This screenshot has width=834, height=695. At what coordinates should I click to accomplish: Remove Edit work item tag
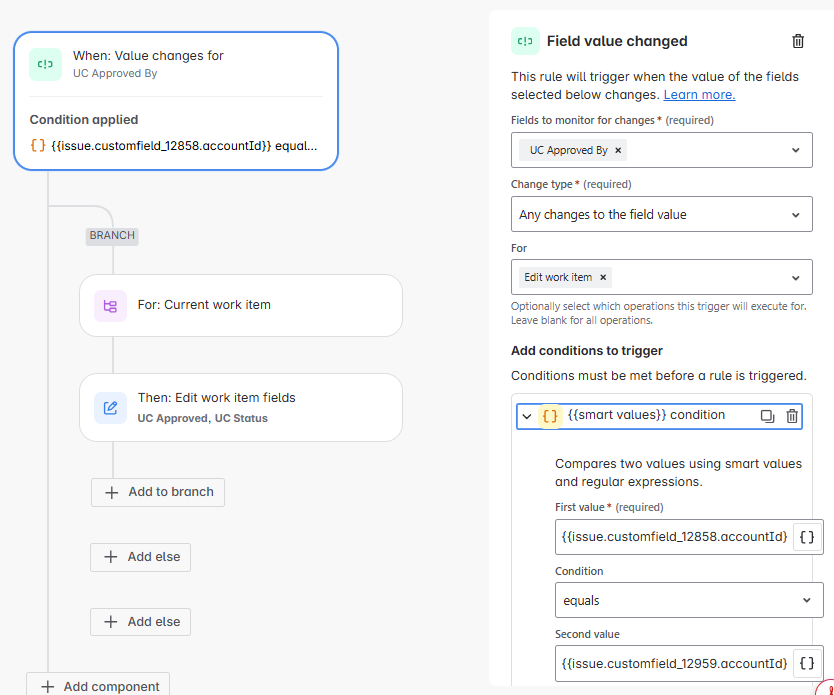[x=603, y=277]
